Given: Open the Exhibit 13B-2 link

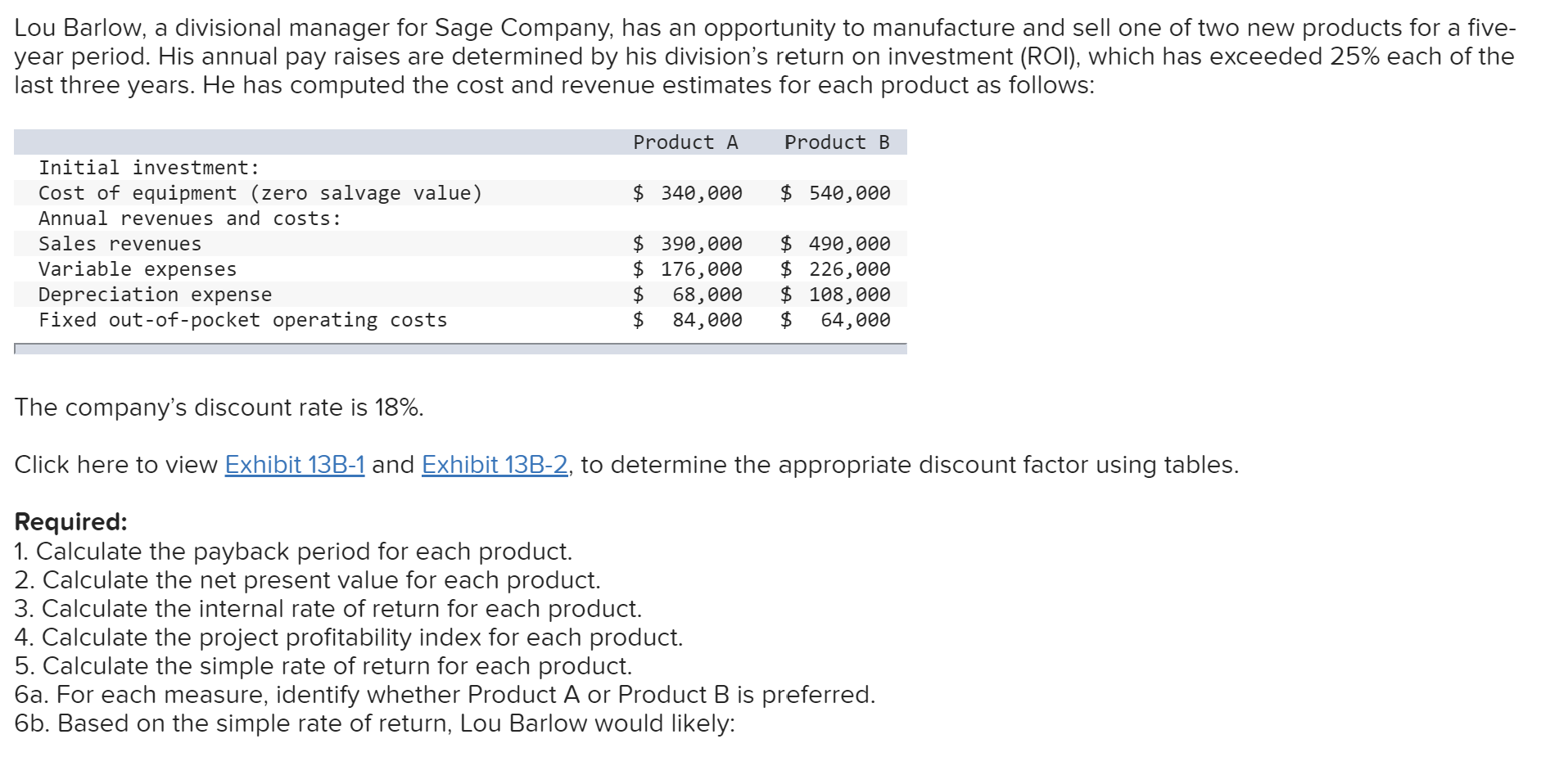Looking at the screenshot, I should [494, 465].
